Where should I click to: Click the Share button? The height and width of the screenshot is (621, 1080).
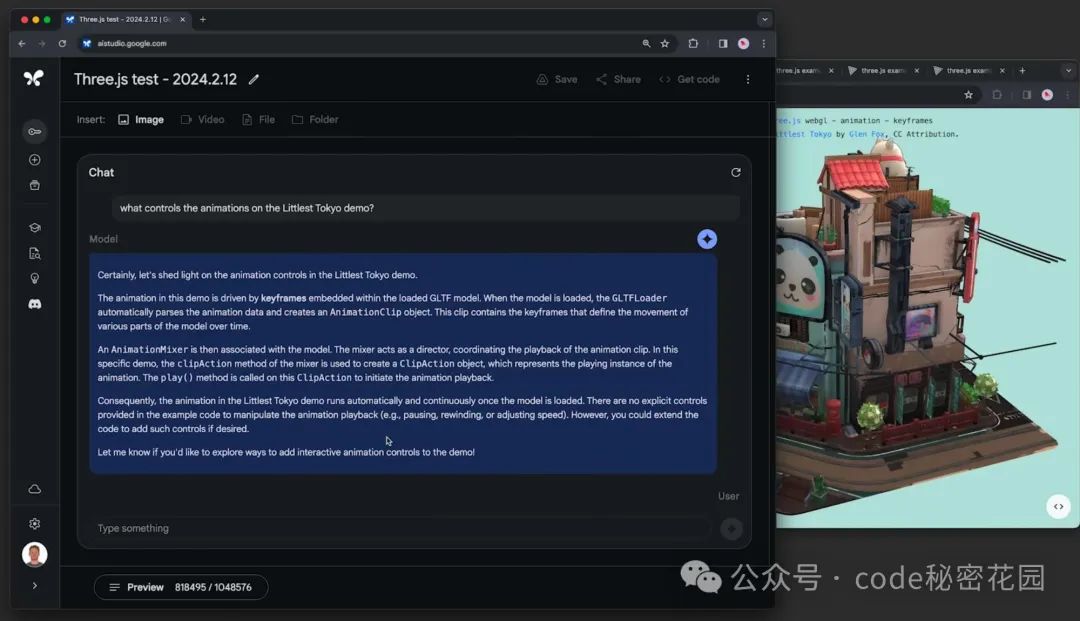click(618, 79)
